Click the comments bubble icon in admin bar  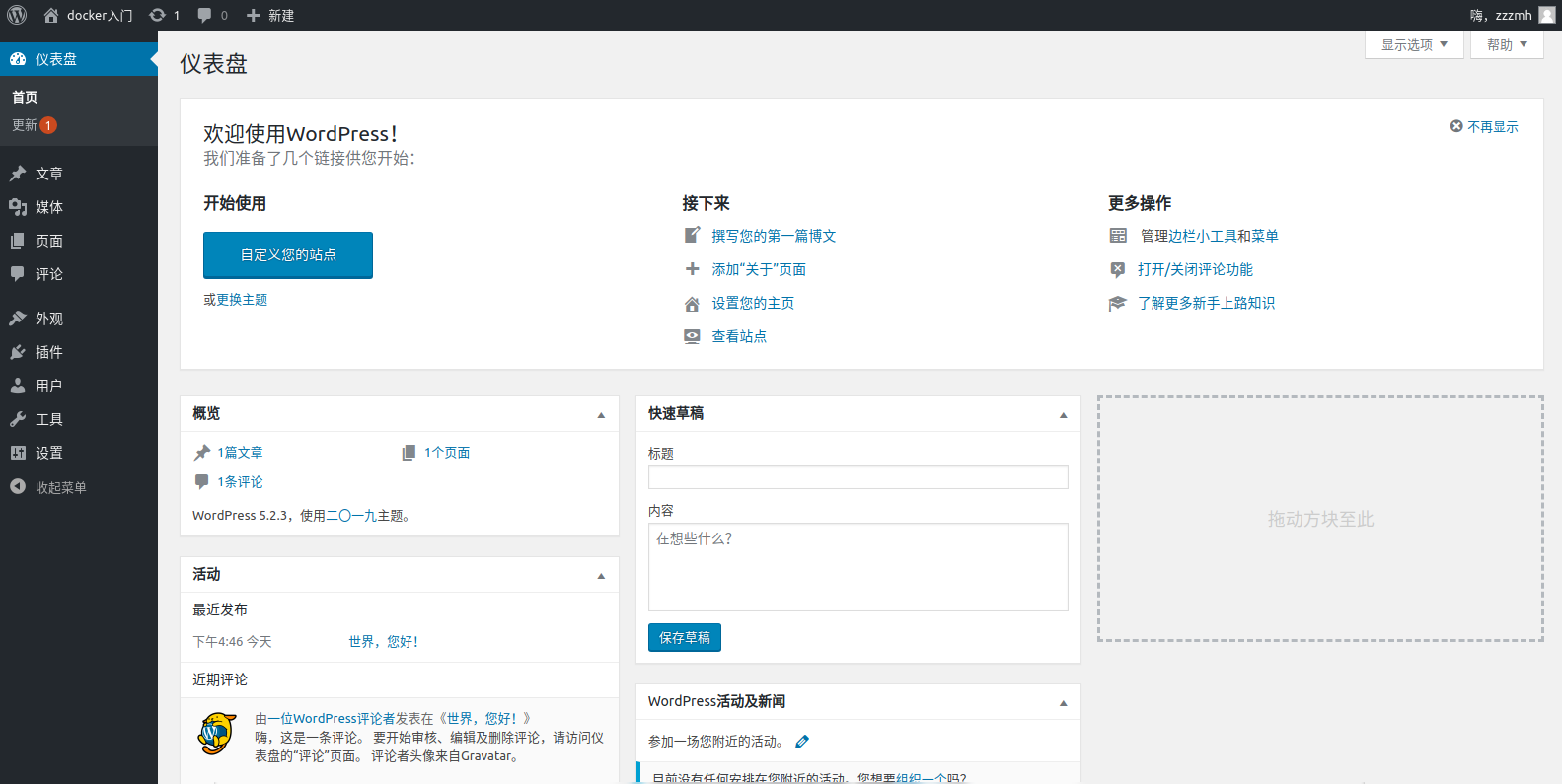(205, 15)
